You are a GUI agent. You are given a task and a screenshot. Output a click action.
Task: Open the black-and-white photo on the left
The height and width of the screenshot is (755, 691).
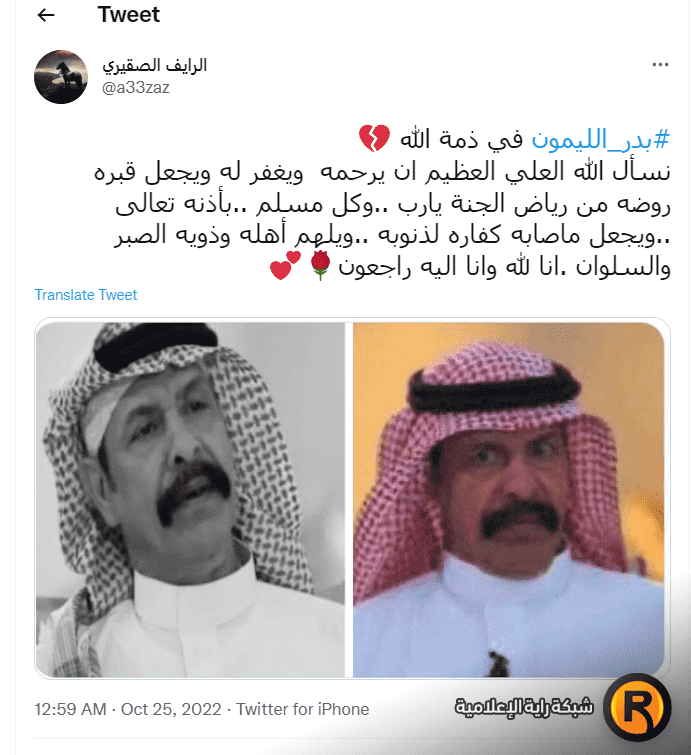pos(190,499)
